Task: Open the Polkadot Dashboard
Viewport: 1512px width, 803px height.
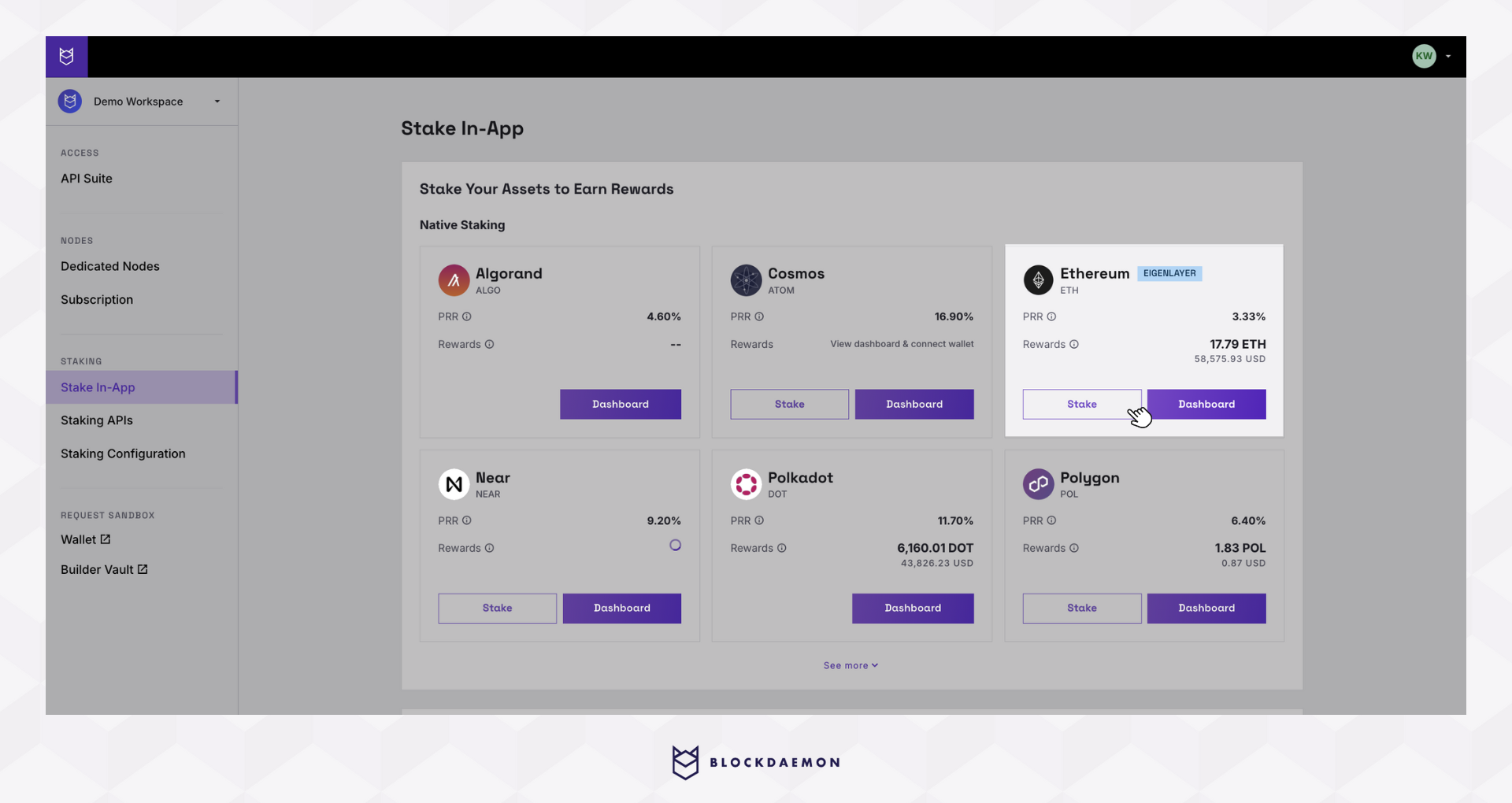Action: click(913, 608)
